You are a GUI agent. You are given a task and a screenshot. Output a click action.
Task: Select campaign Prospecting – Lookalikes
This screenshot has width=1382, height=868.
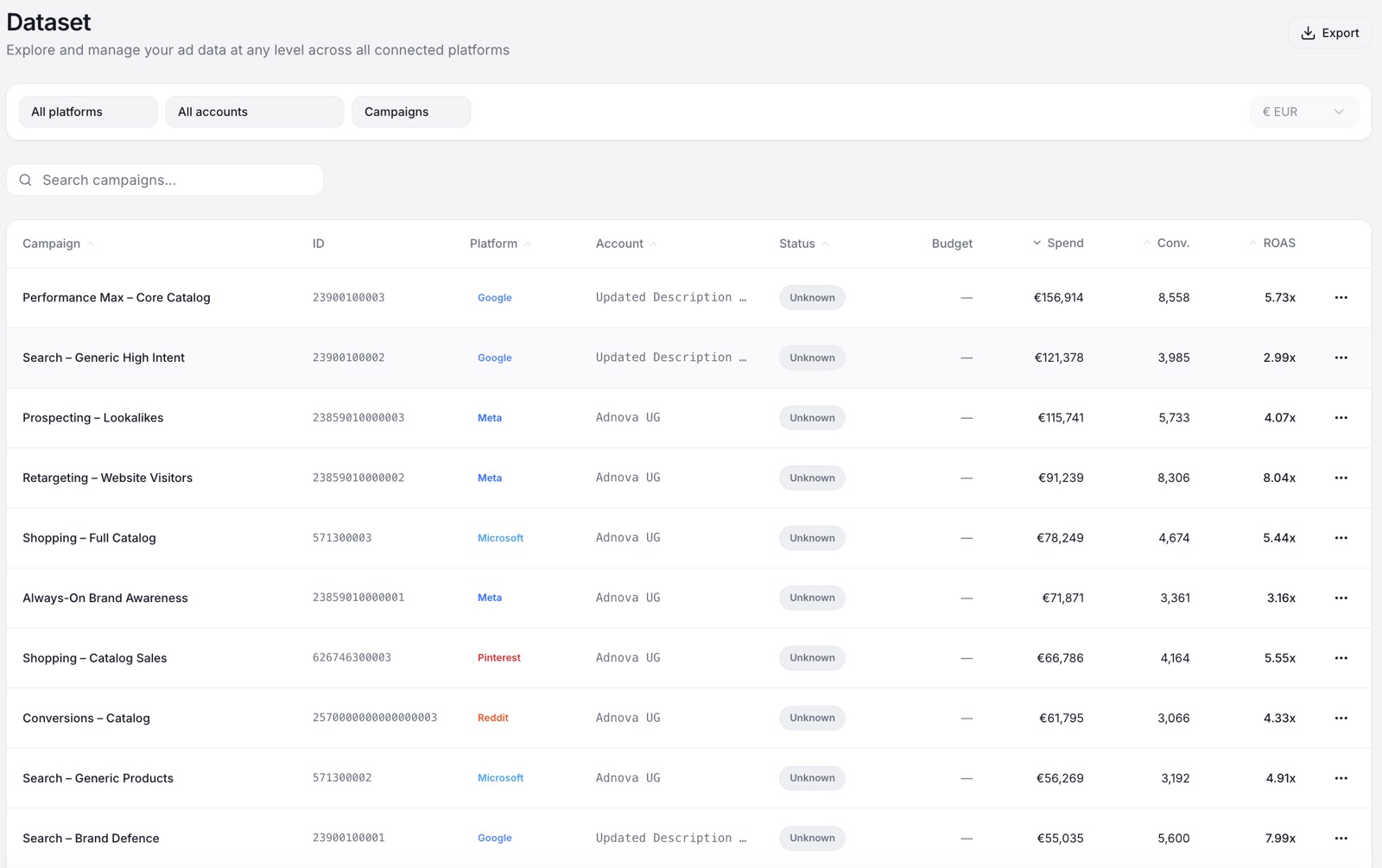point(93,417)
